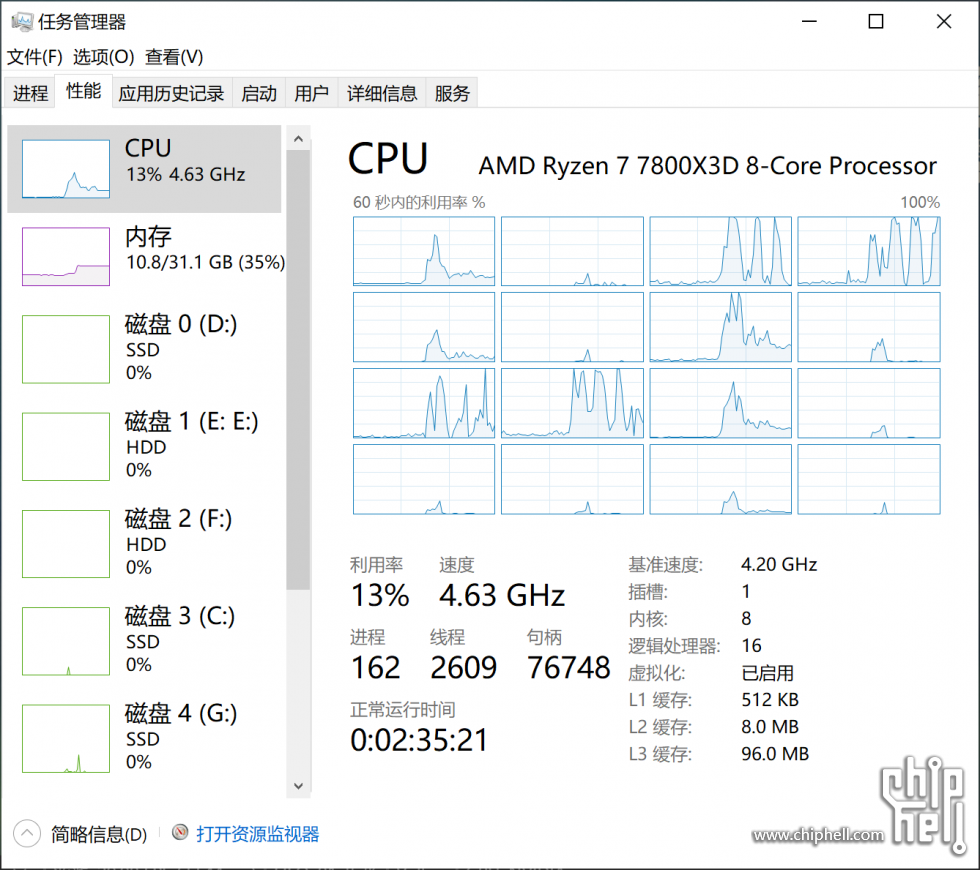The height and width of the screenshot is (870, 980).
Task: Switch to the 进程 tab
Action: pos(30,93)
